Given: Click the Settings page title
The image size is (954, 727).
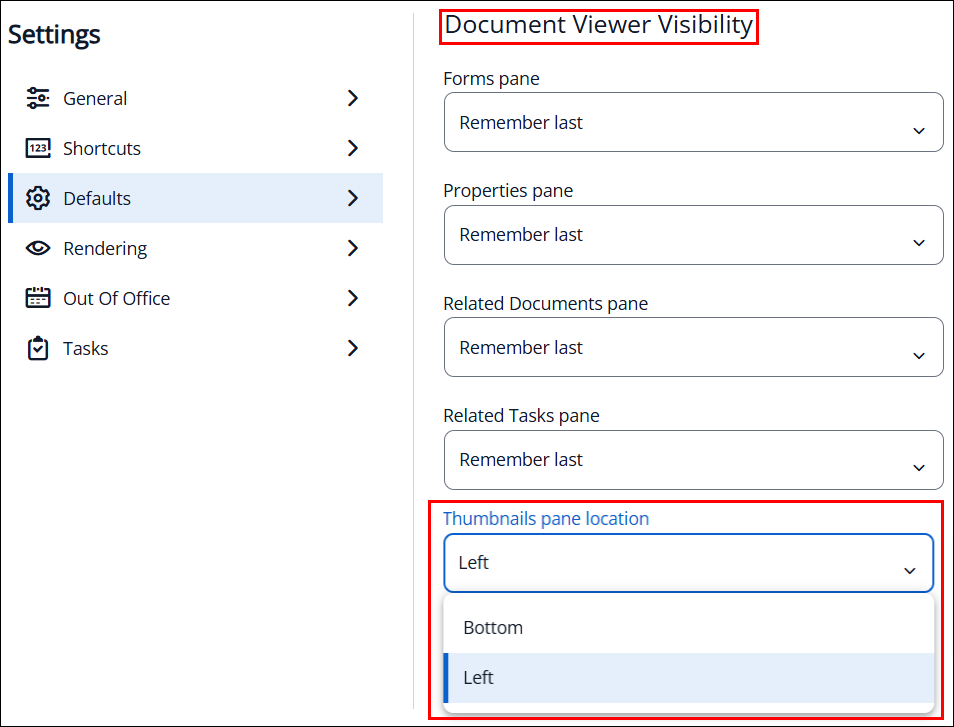Looking at the screenshot, I should [54, 35].
